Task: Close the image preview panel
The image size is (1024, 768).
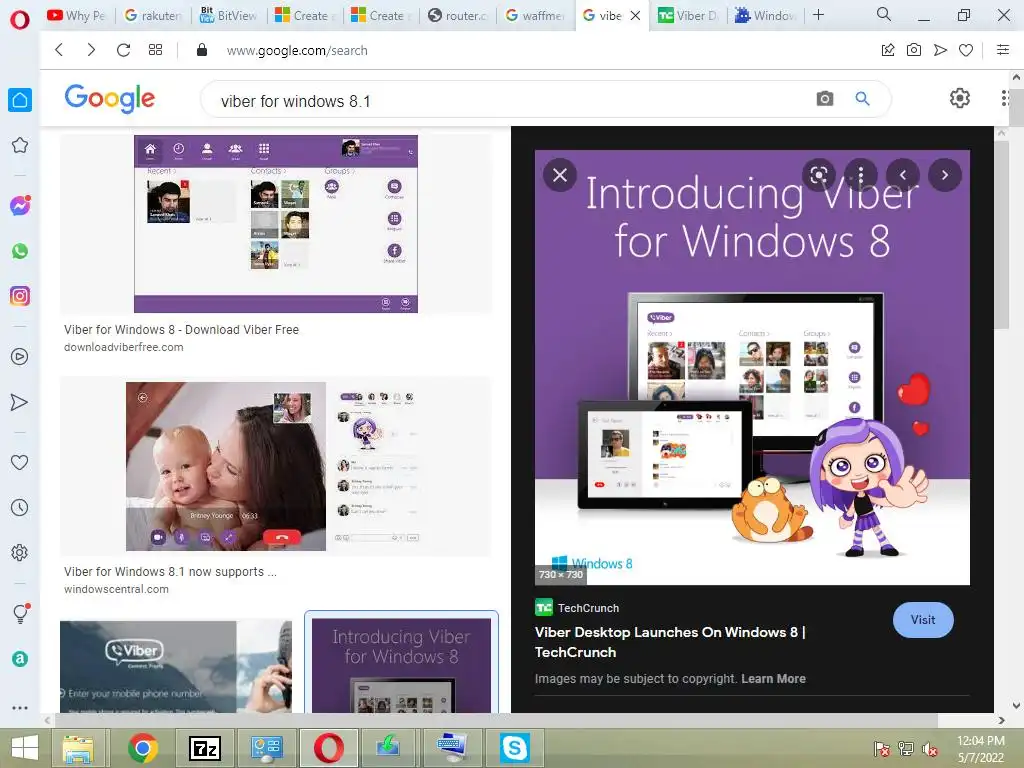Action: (x=560, y=175)
